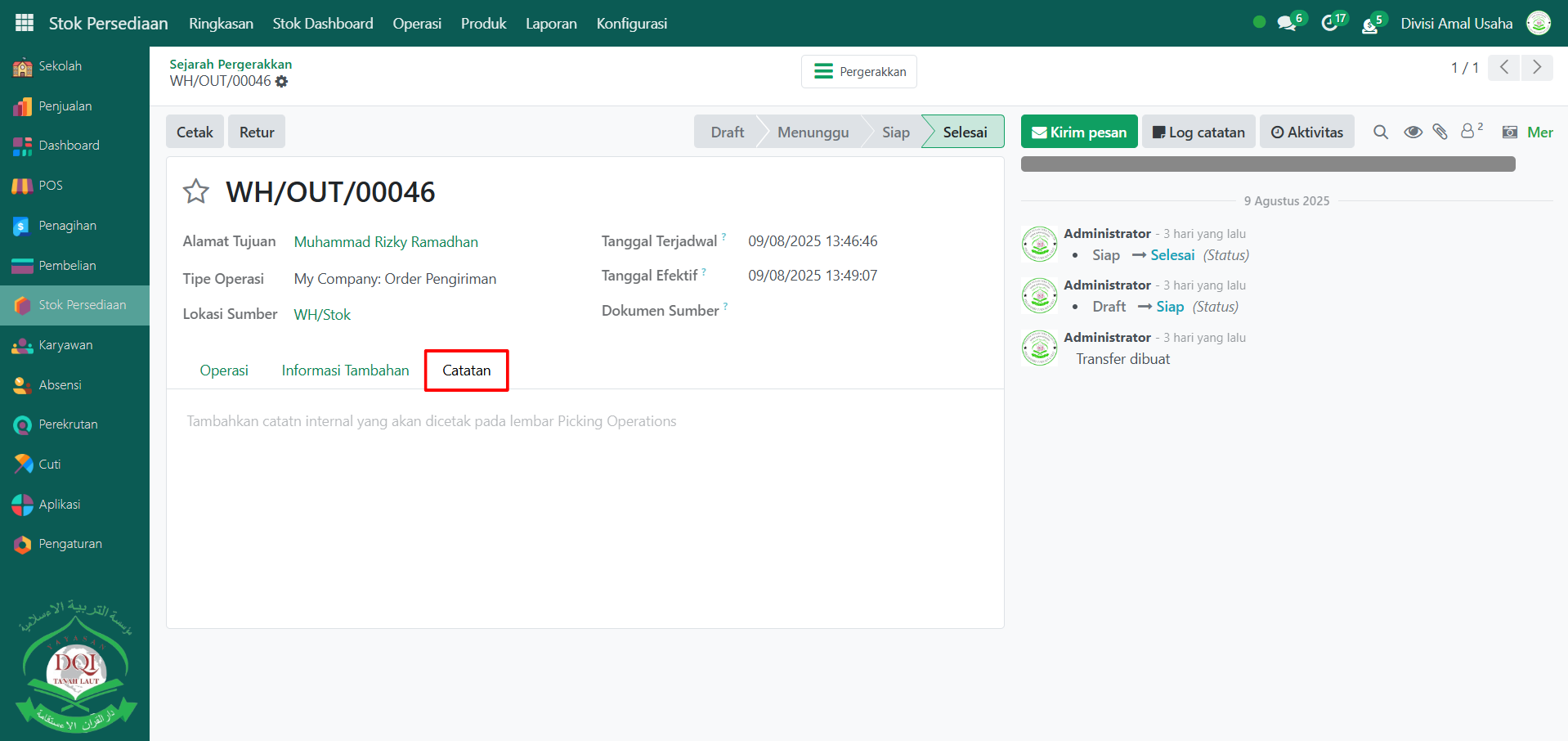Image resolution: width=1568 pixels, height=741 pixels.
Task: Open POS app in sidebar
Action: click(51, 186)
